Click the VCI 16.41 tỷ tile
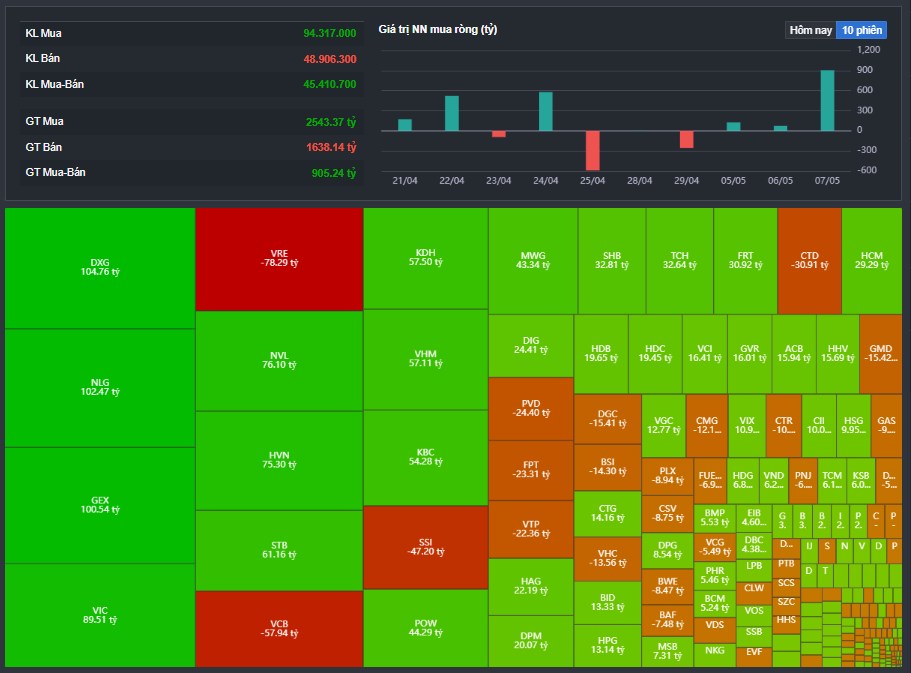This screenshot has height=673, width=911. coord(705,354)
